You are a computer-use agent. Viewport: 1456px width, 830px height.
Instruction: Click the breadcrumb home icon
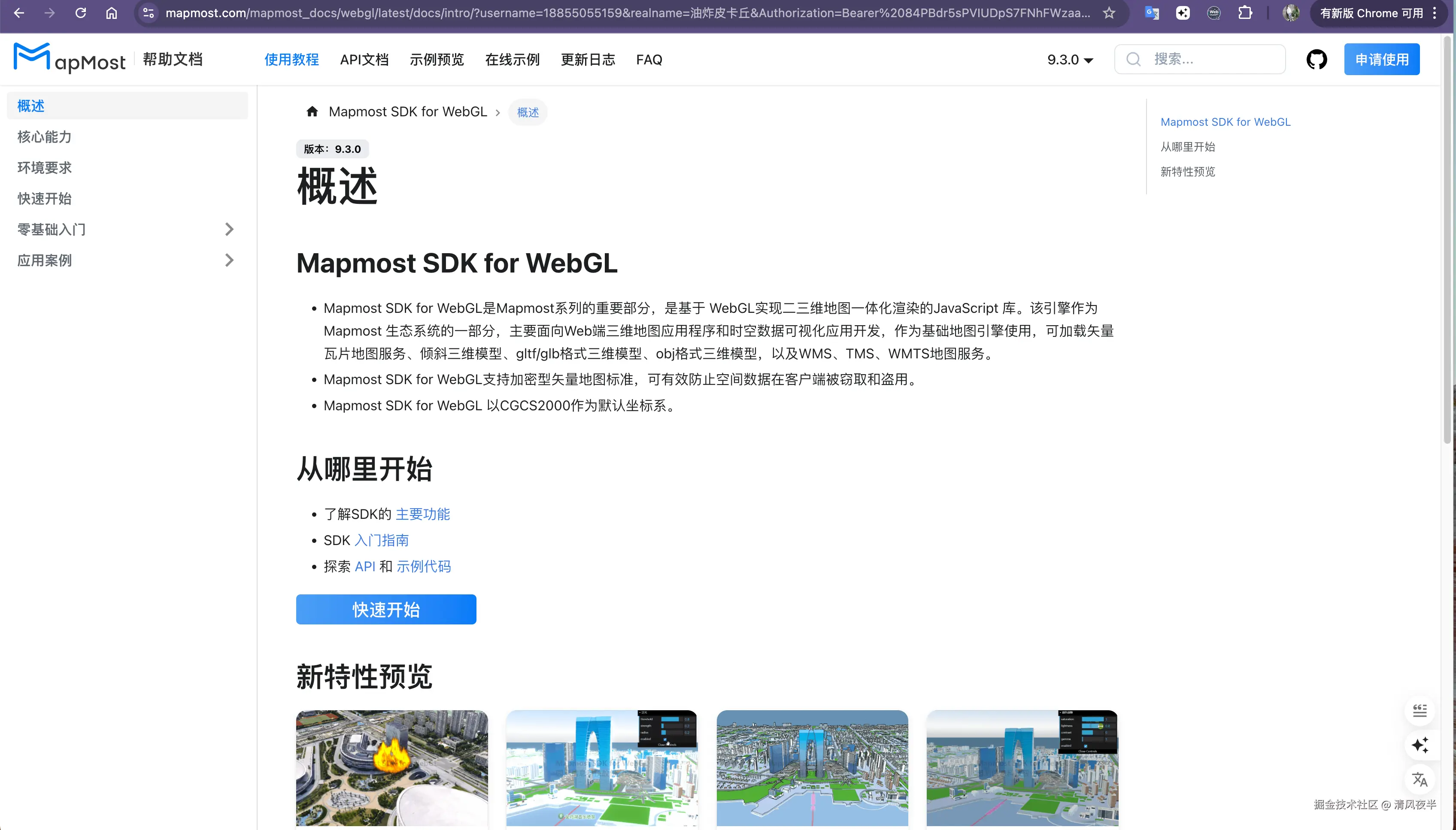(x=312, y=112)
